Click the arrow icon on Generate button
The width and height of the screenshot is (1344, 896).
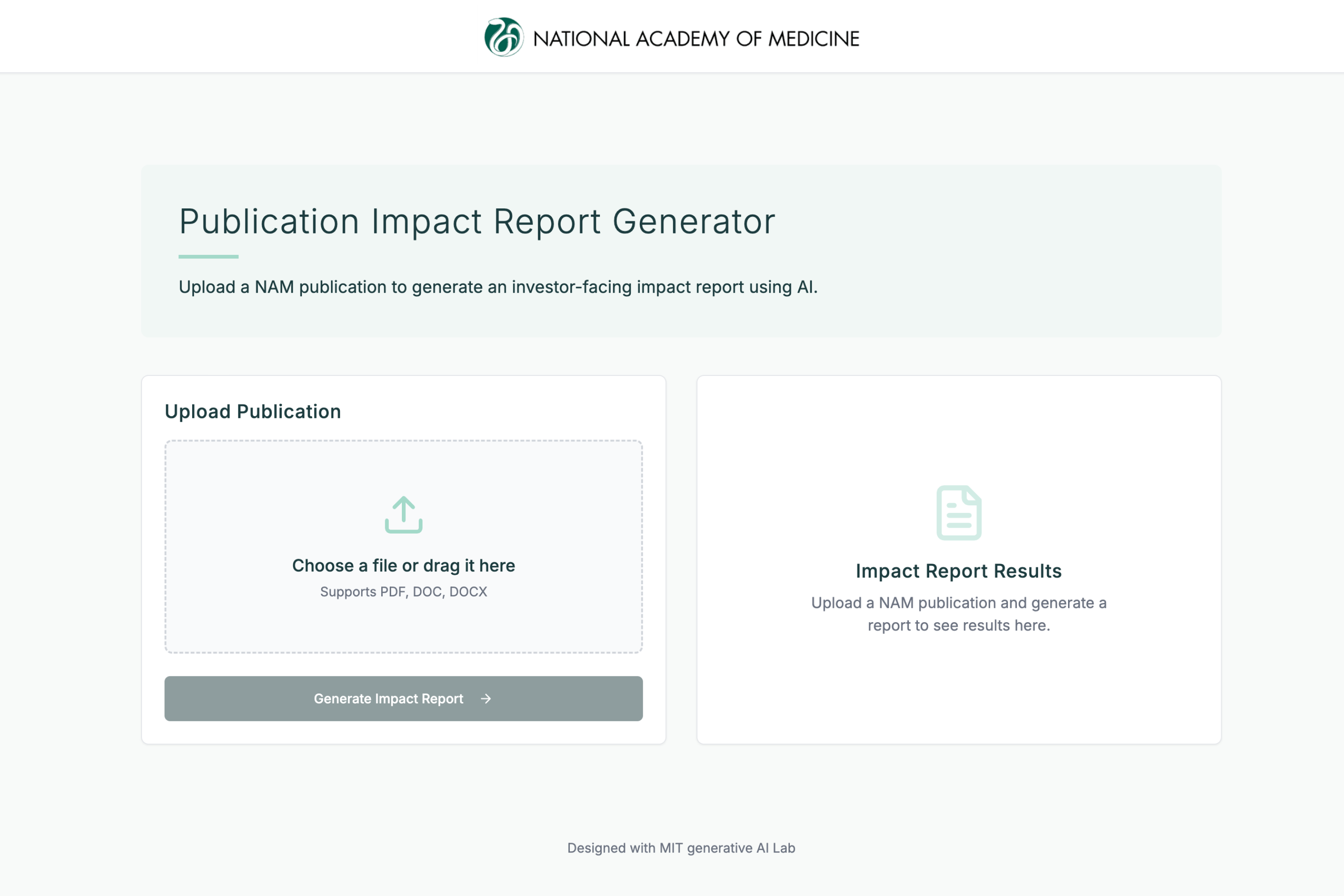[x=486, y=698]
